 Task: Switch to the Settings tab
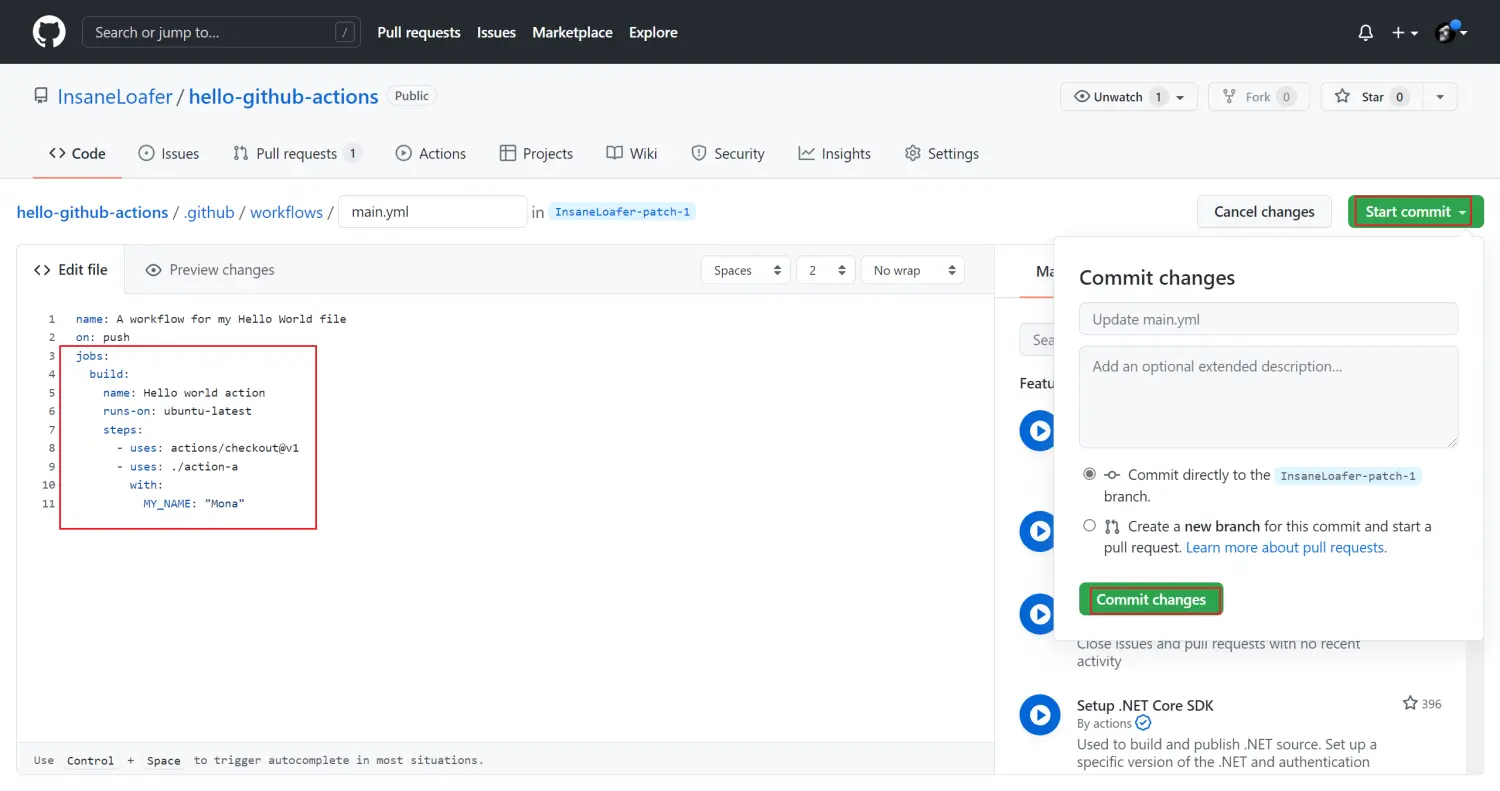942,153
